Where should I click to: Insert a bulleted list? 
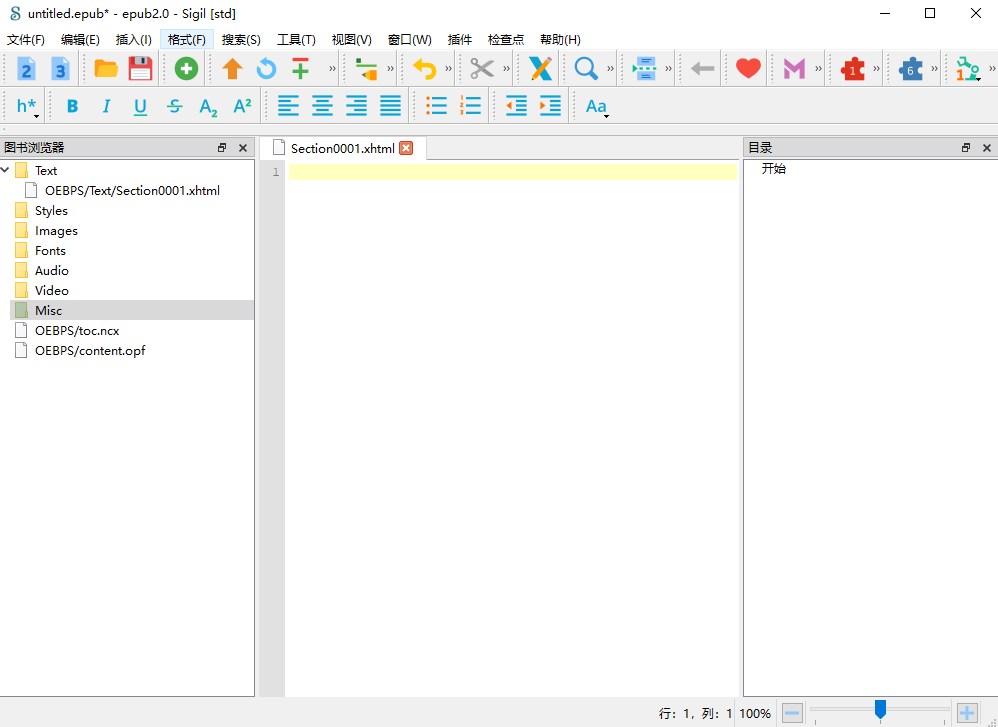(x=436, y=106)
